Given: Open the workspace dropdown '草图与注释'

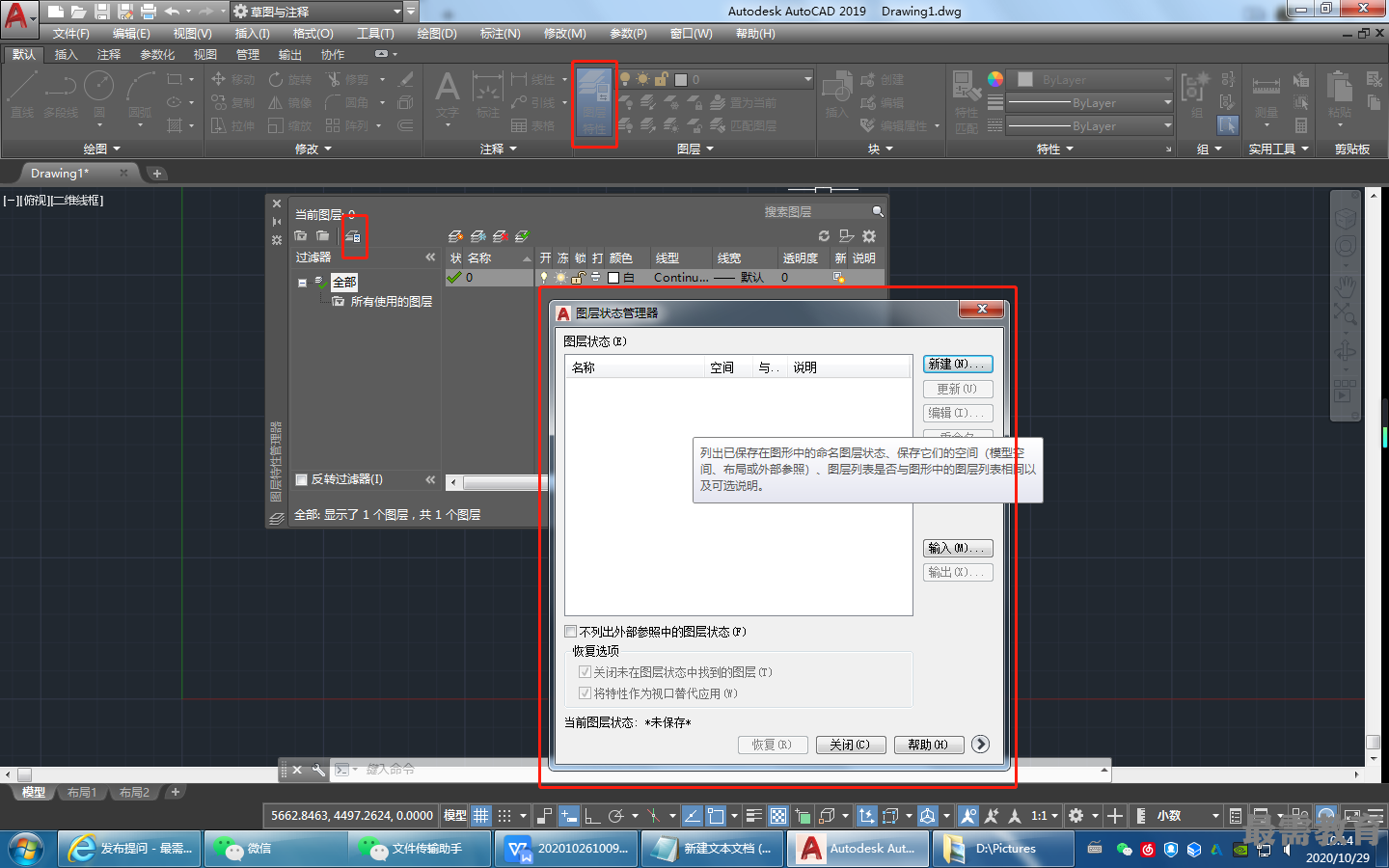Looking at the screenshot, I should click(316, 12).
